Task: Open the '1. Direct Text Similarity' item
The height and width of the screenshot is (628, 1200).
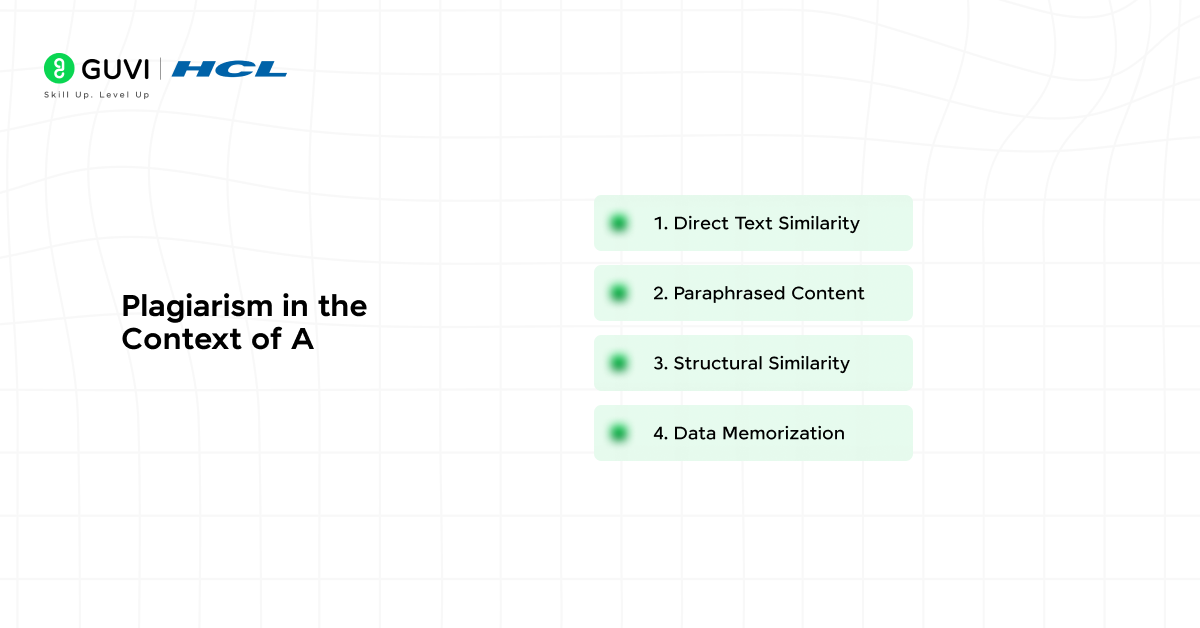Action: click(753, 223)
